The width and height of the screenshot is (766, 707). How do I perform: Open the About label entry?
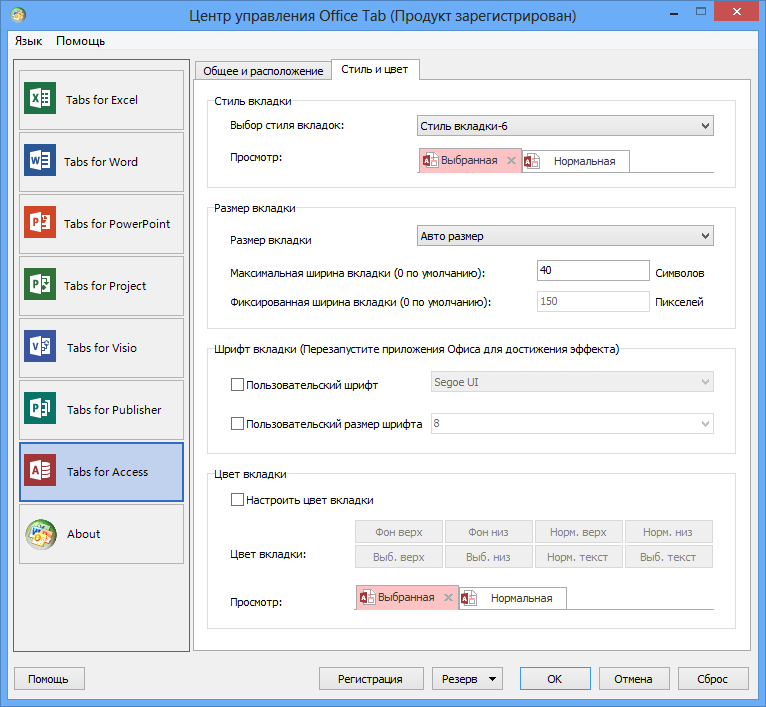(x=84, y=534)
